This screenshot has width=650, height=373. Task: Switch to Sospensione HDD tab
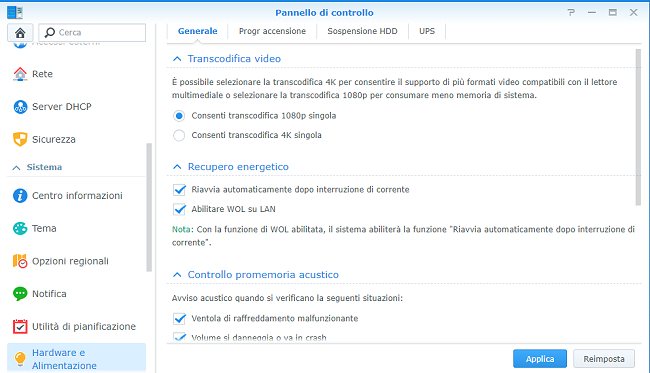click(362, 31)
